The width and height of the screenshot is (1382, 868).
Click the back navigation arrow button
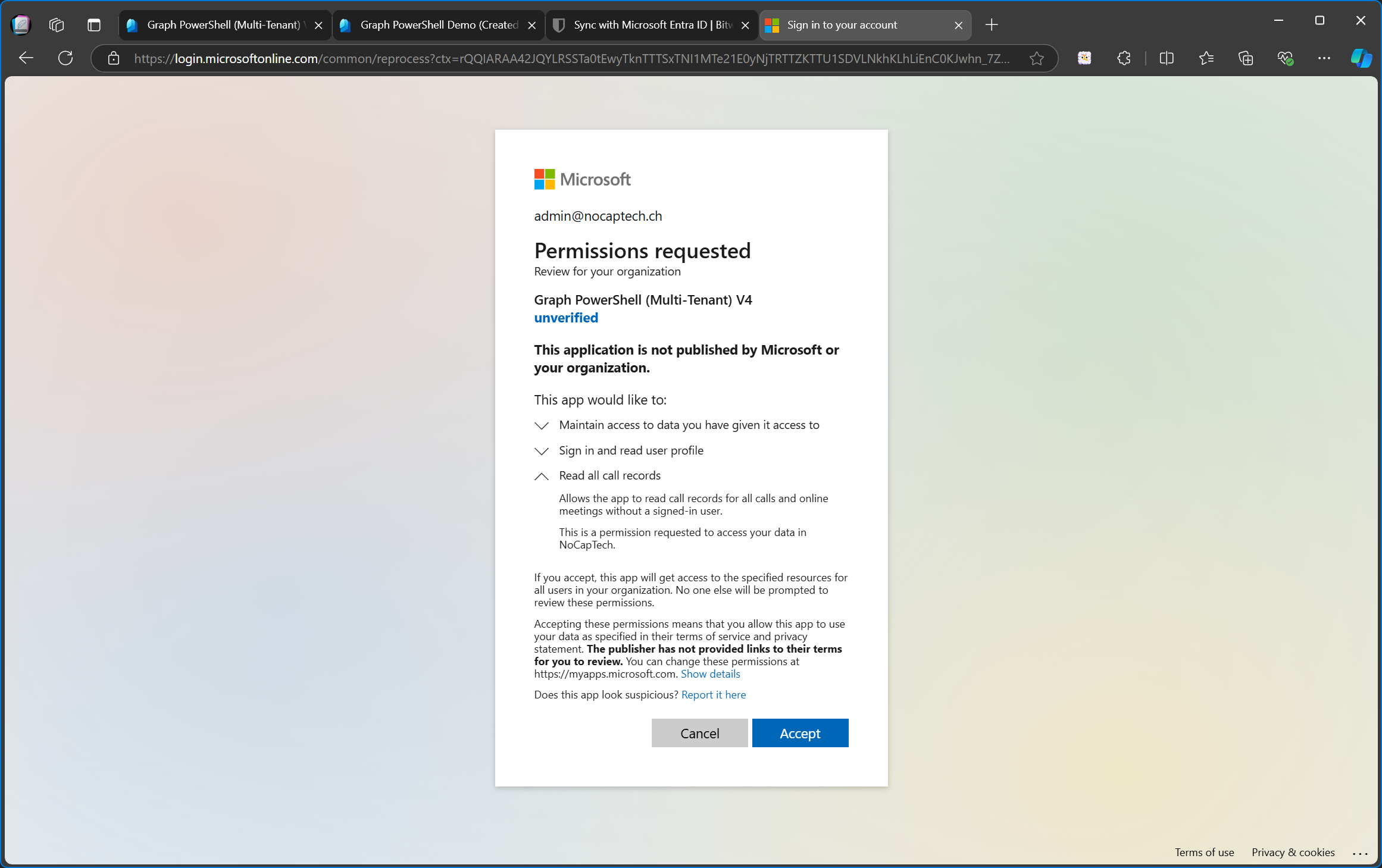pyautogui.click(x=26, y=57)
